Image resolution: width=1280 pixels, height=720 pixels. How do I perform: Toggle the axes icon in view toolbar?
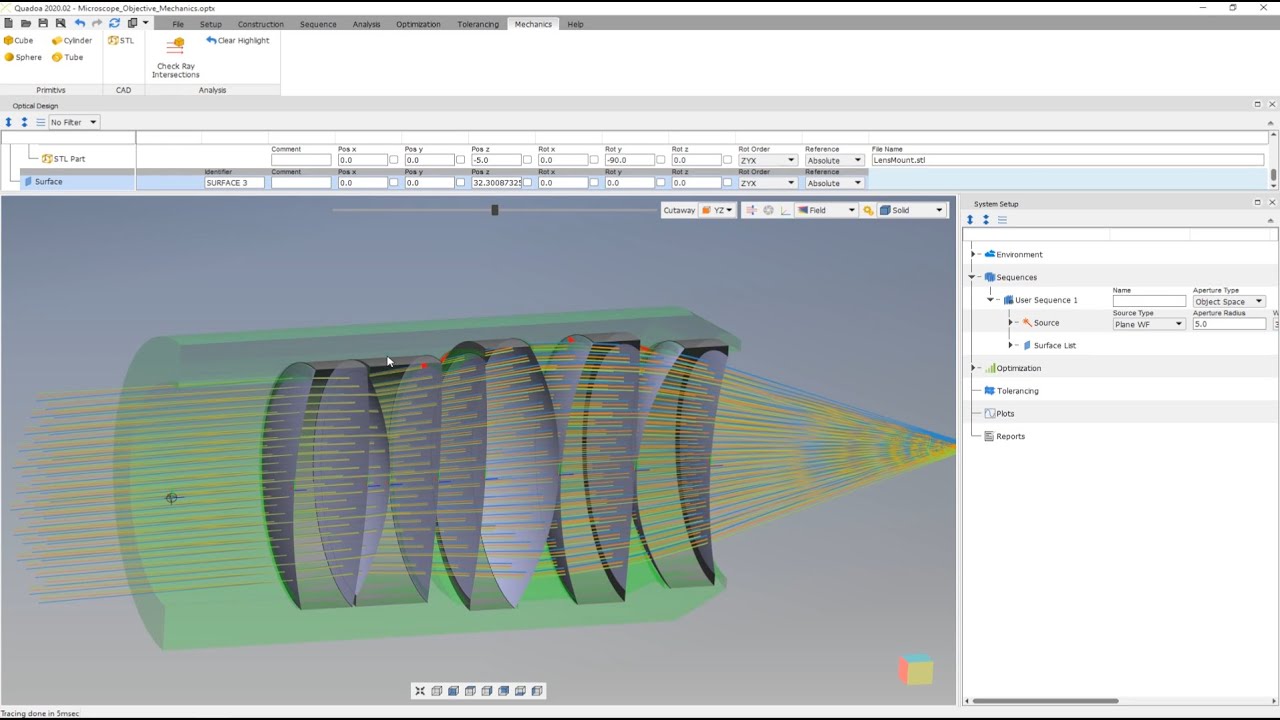[785, 210]
